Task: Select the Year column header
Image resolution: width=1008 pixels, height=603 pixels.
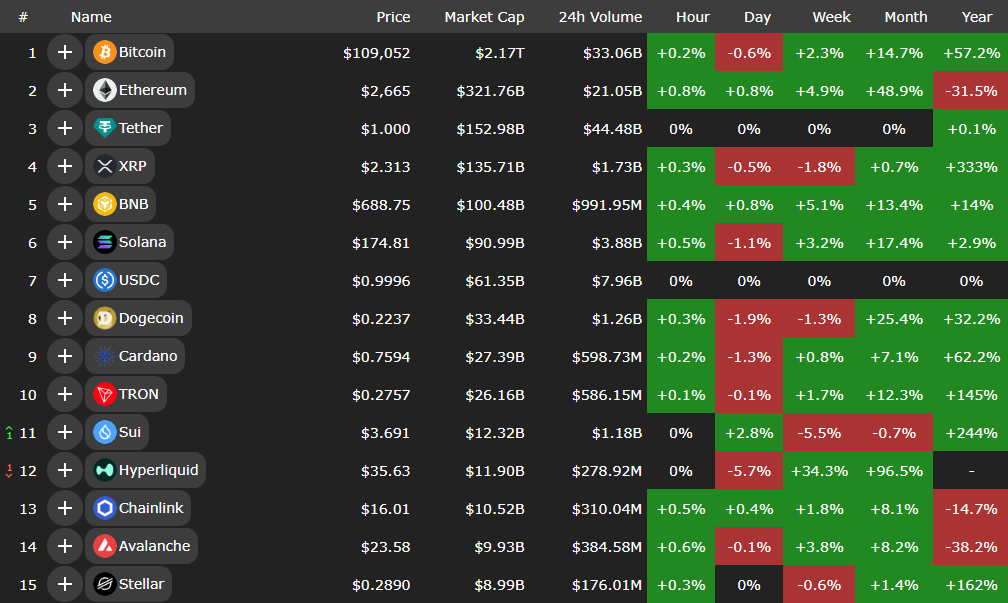Action: [x=976, y=17]
